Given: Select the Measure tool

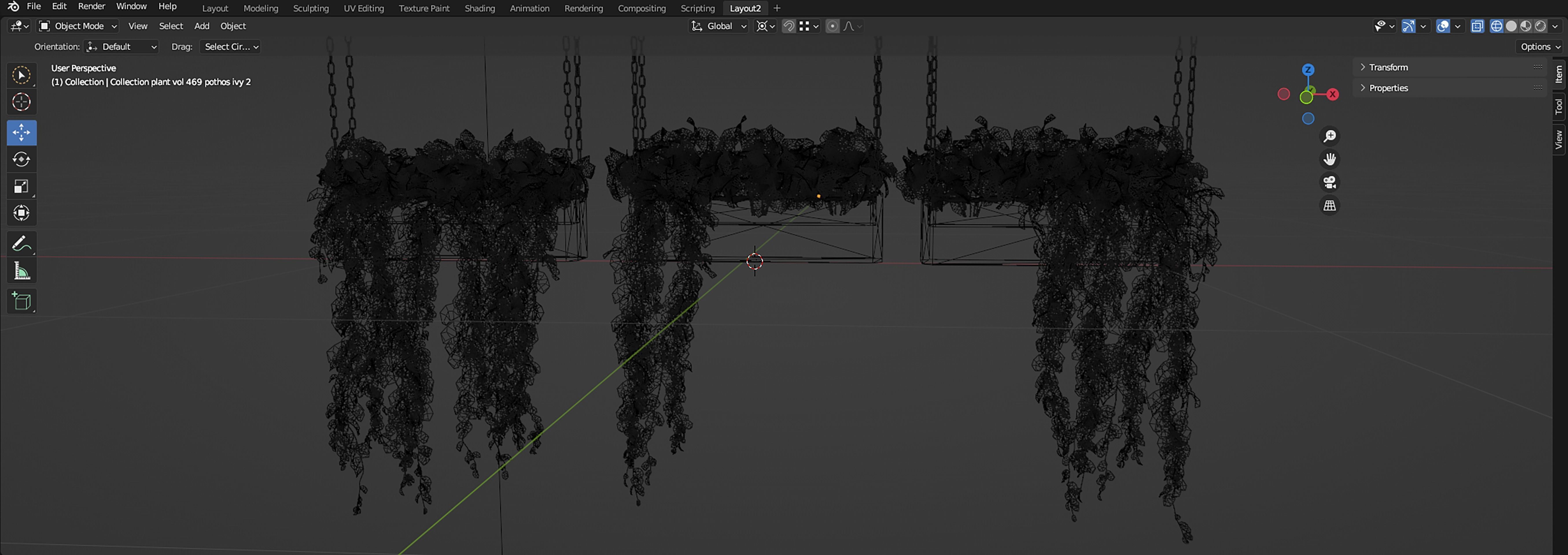Looking at the screenshot, I should [21, 271].
